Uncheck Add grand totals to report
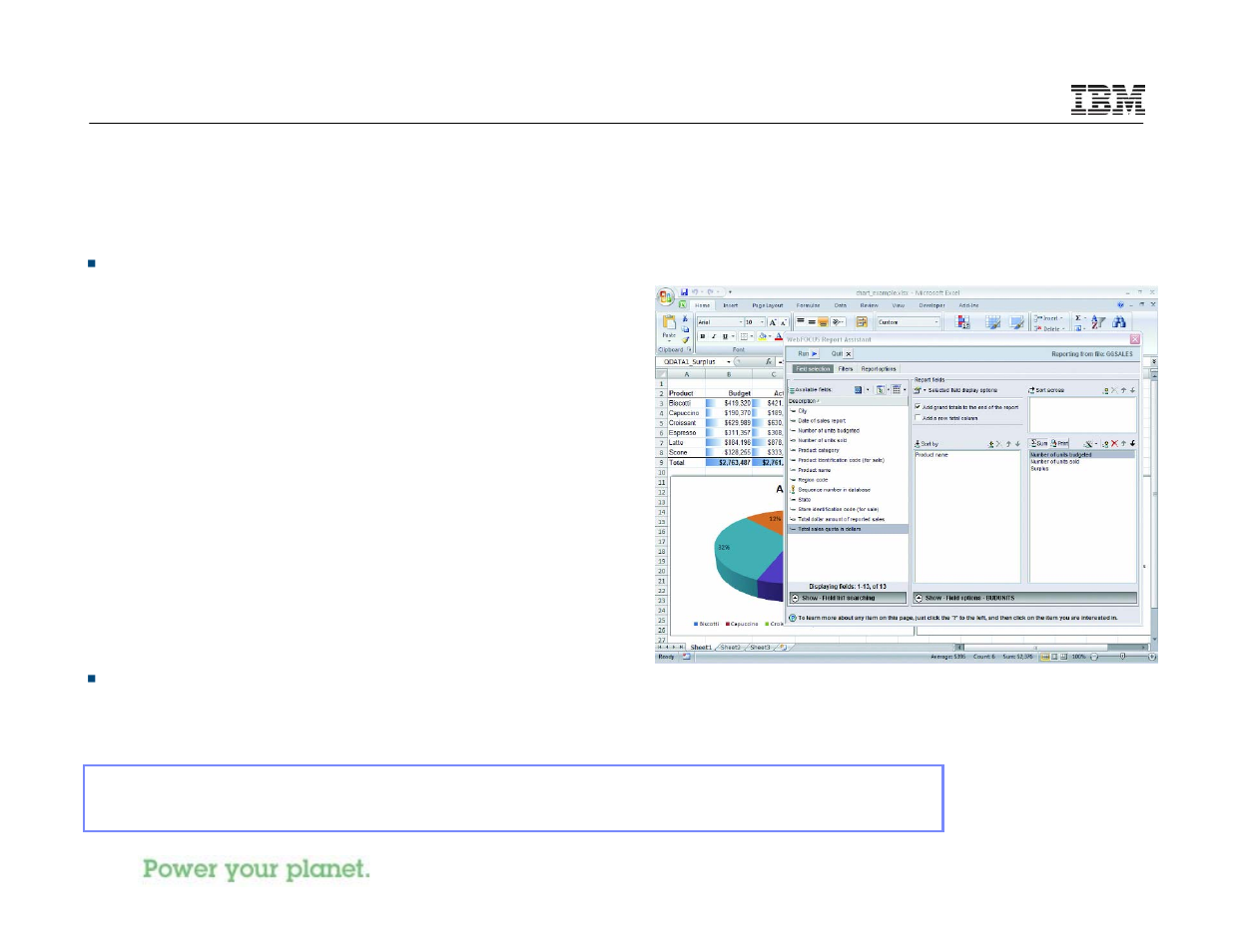 pyautogui.click(x=918, y=407)
